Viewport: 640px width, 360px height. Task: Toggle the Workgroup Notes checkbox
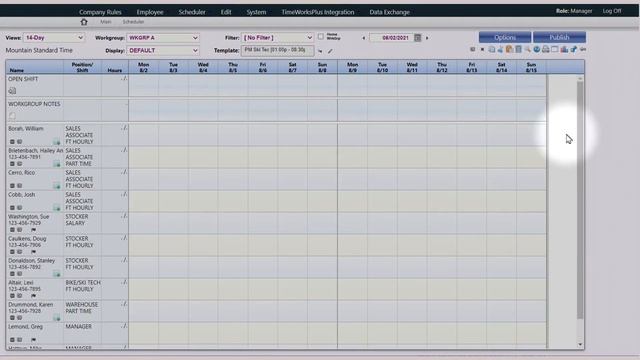pyautogui.click(x=12, y=116)
